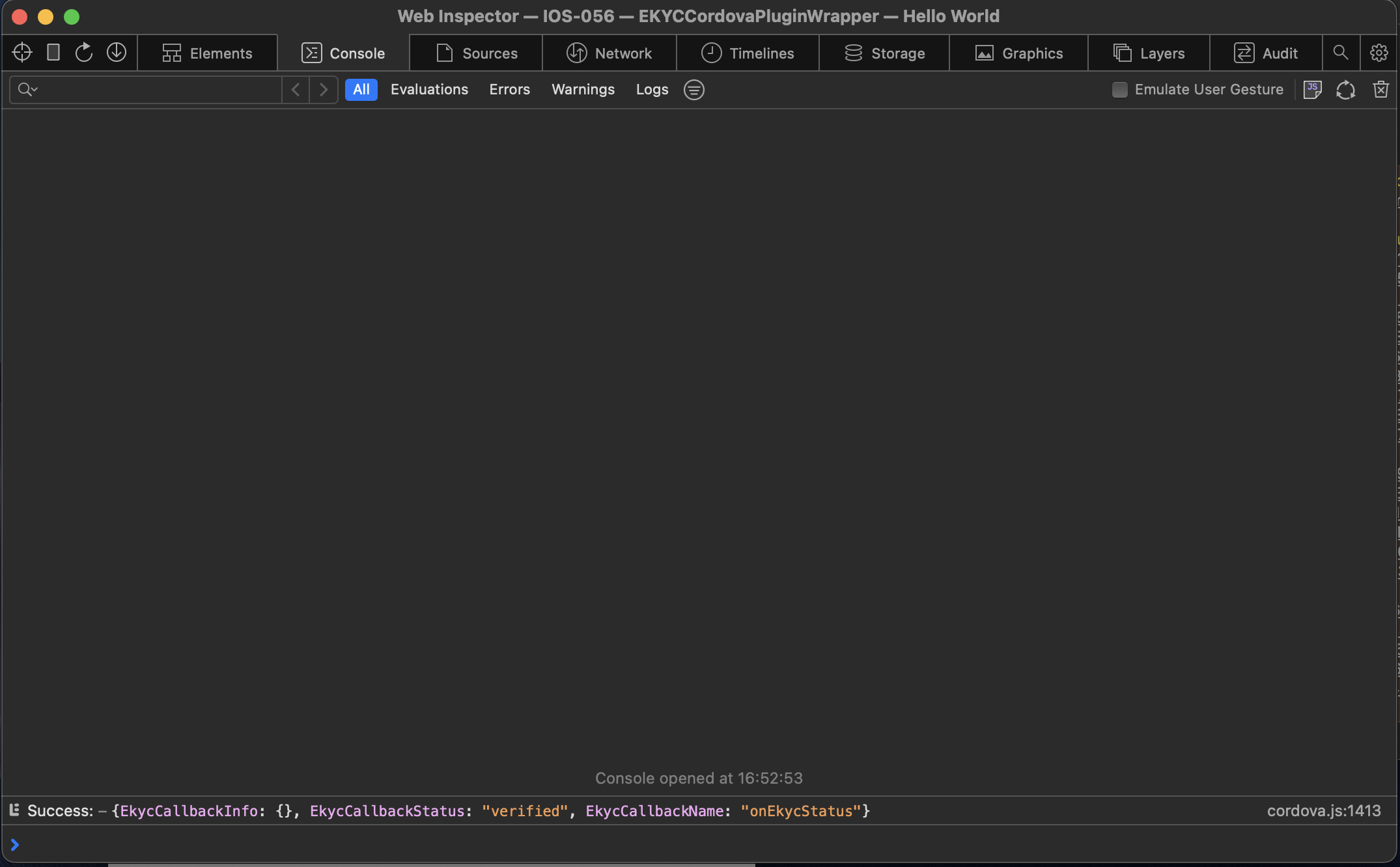Screen dimensions: 1400x867
Task: Enable the Emulate User Gesture checkbox
Action: (x=1119, y=90)
